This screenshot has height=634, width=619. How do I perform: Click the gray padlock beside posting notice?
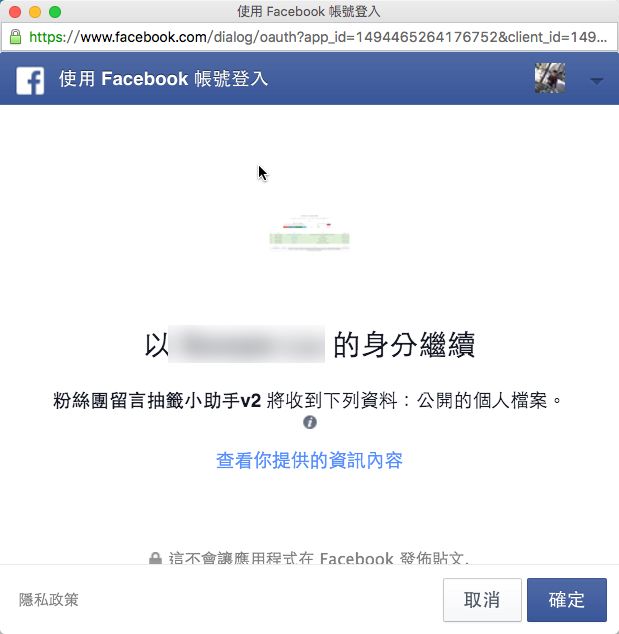point(155,558)
